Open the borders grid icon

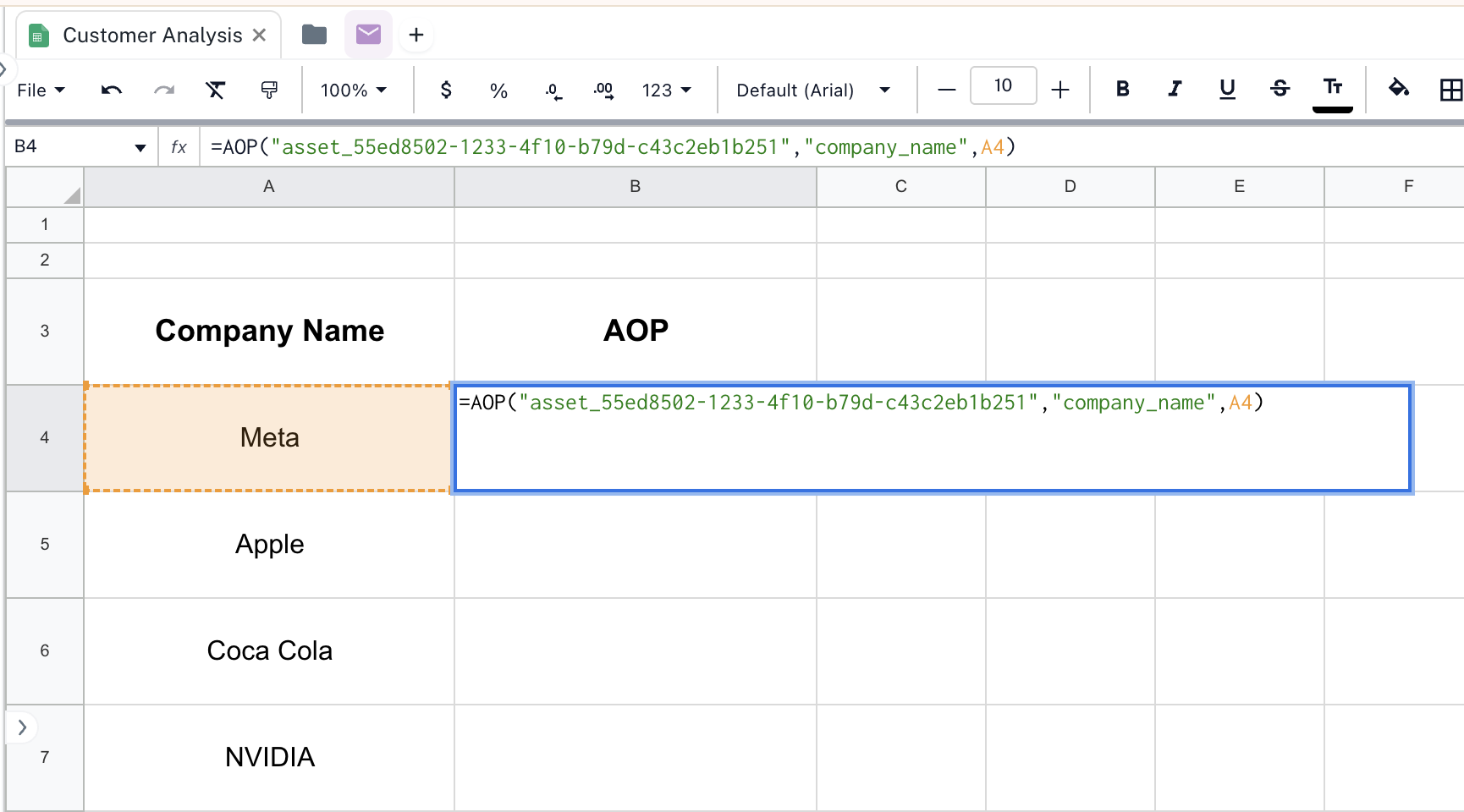1450,90
